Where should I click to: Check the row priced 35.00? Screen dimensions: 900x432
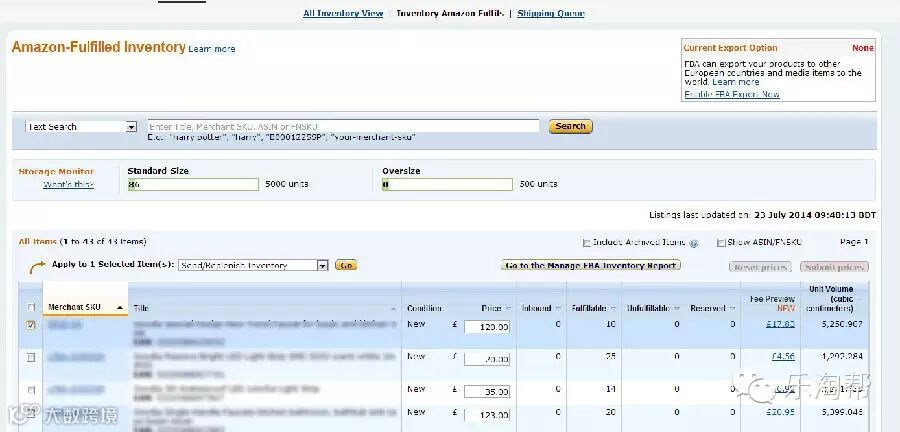[31, 390]
